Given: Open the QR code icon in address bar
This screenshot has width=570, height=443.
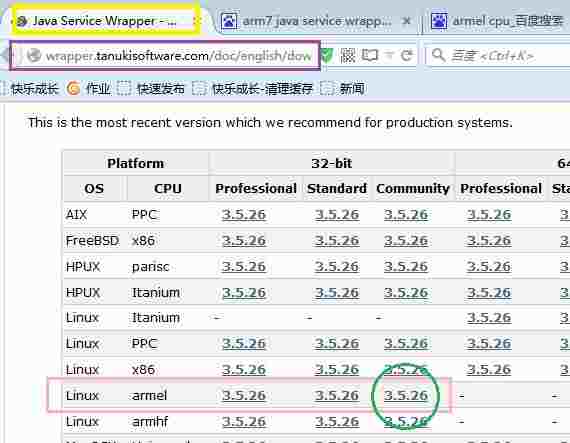Looking at the screenshot, I should point(348,56).
